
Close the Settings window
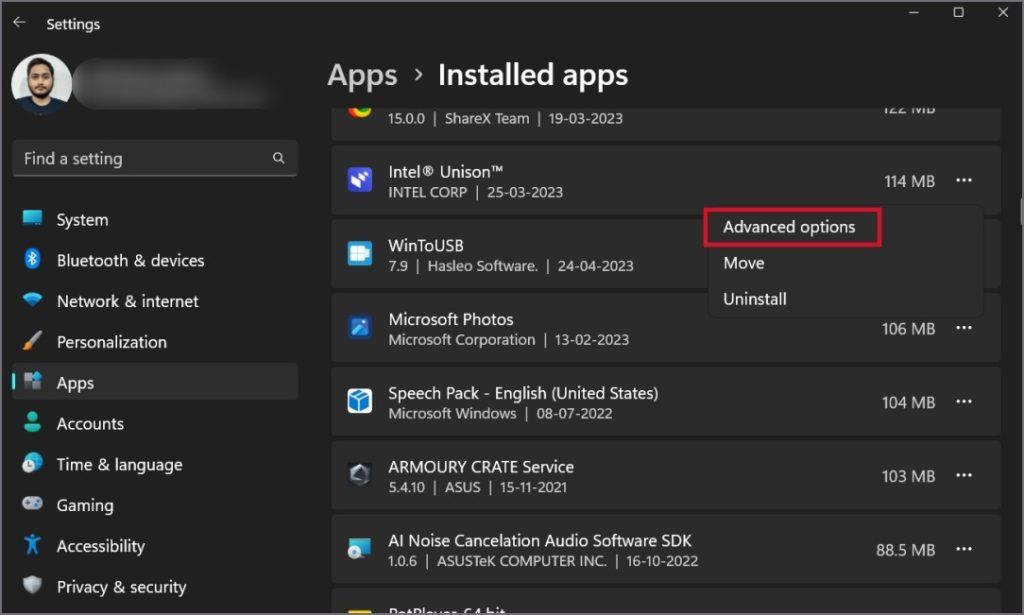tap(1003, 12)
